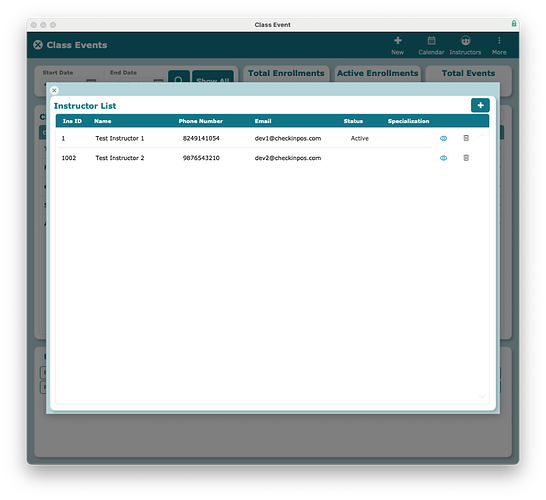This screenshot has height=500, width=546.
Task: Sort by Phone Number column header
Action: (x=201, y=121)
